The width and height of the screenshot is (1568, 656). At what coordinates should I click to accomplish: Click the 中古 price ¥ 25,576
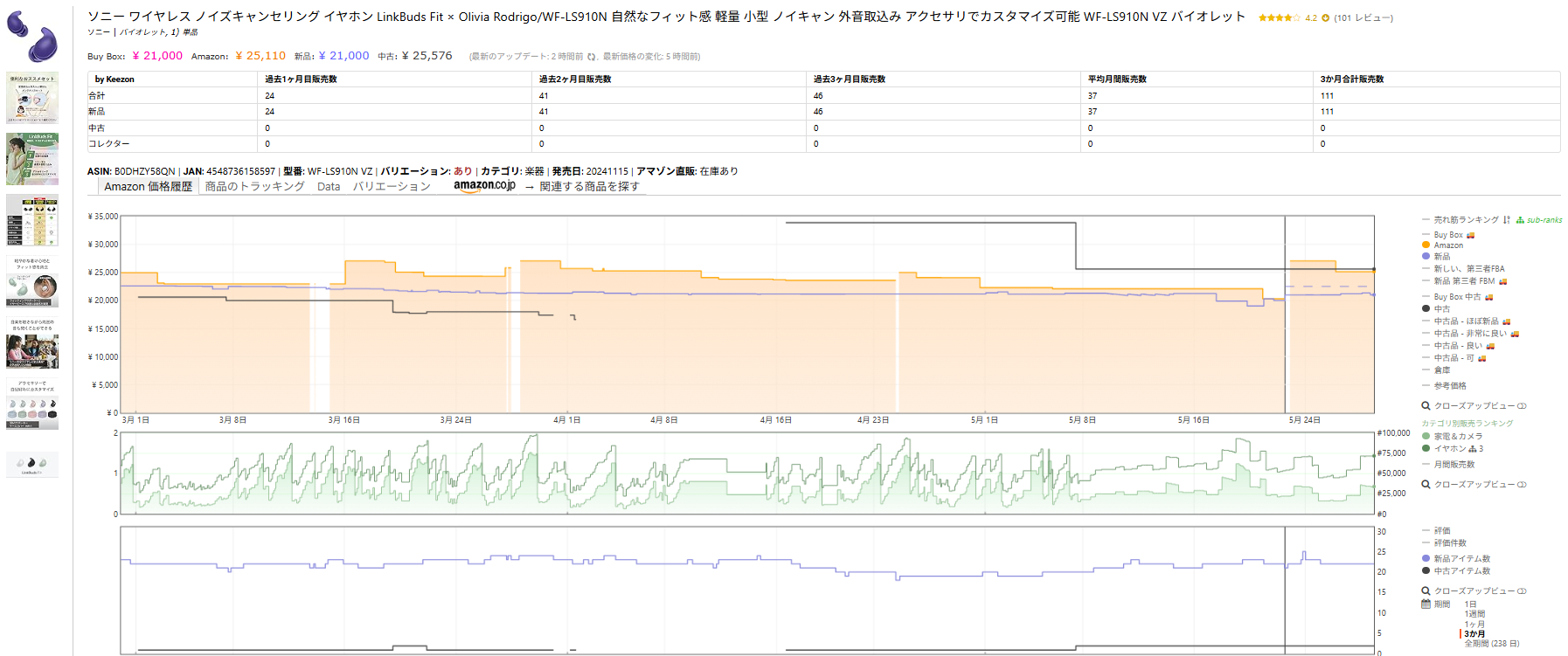click(x=427, y=56)
